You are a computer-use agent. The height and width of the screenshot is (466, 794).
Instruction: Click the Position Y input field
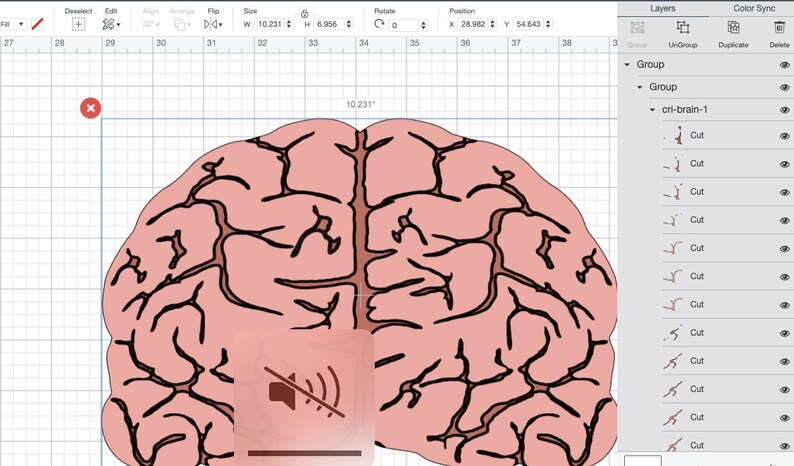[x=529, y=24]
